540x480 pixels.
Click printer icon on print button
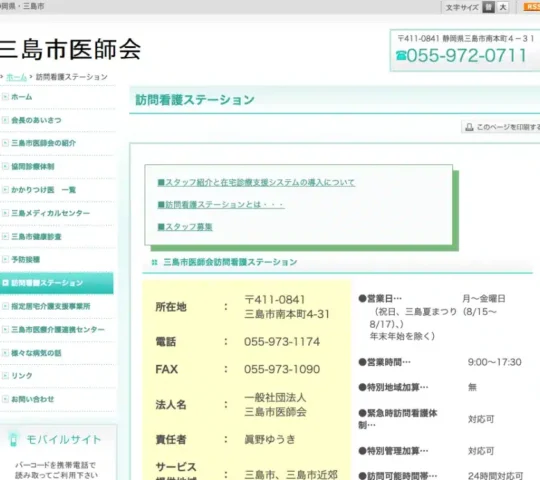click(x=469, y=127)
